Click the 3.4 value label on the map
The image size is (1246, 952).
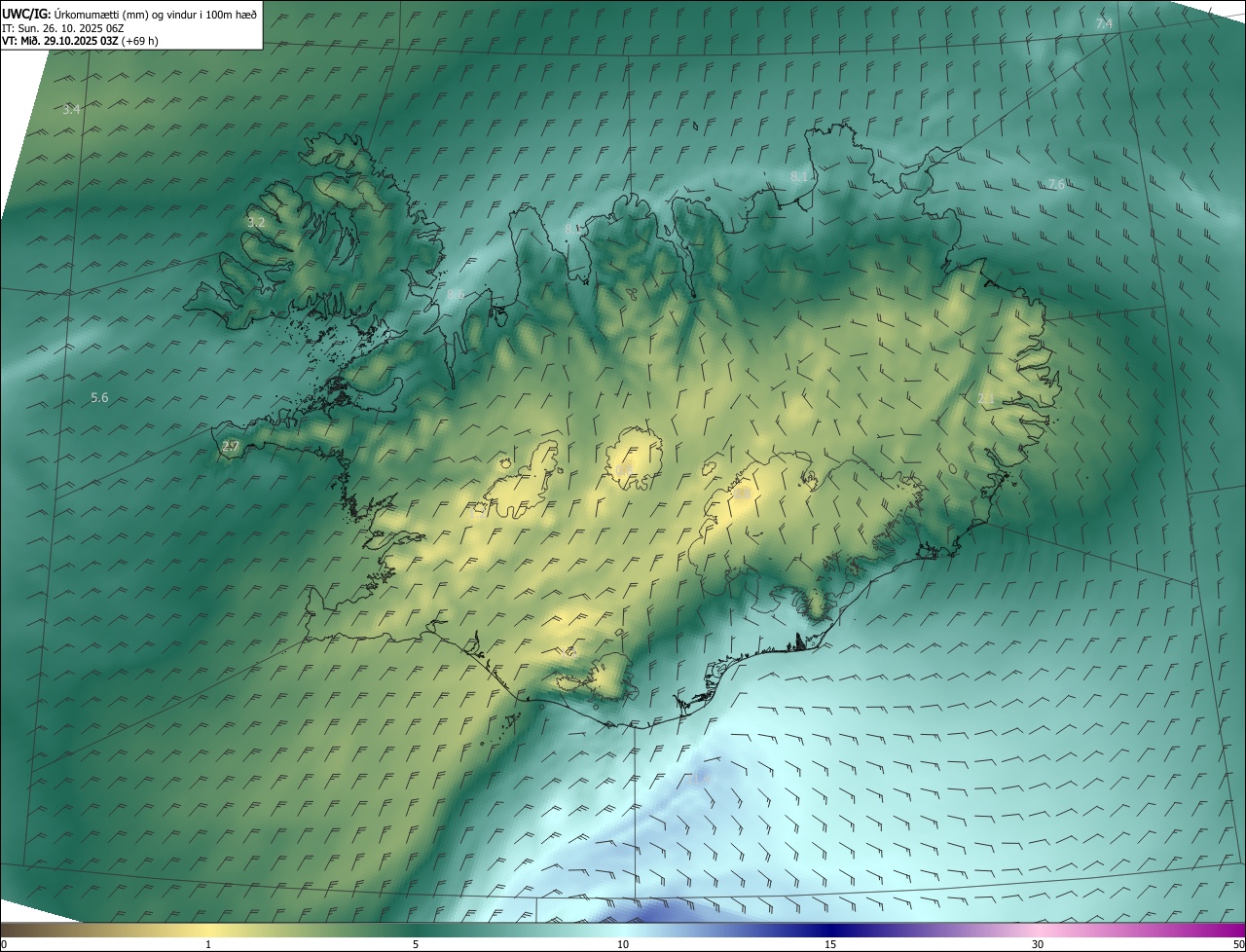(x=71, y=110)
